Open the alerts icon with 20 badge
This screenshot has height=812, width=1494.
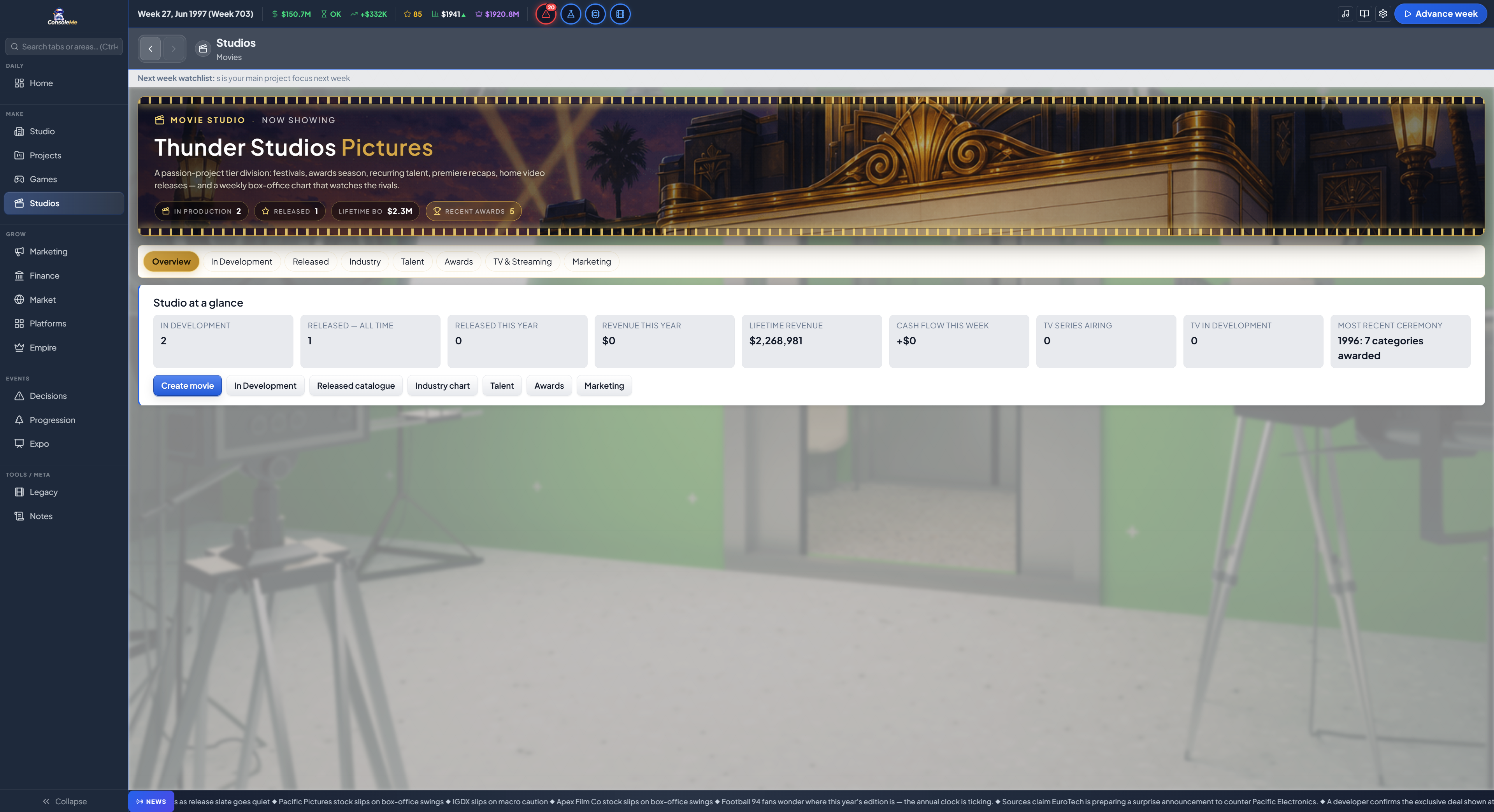(546, 14)
